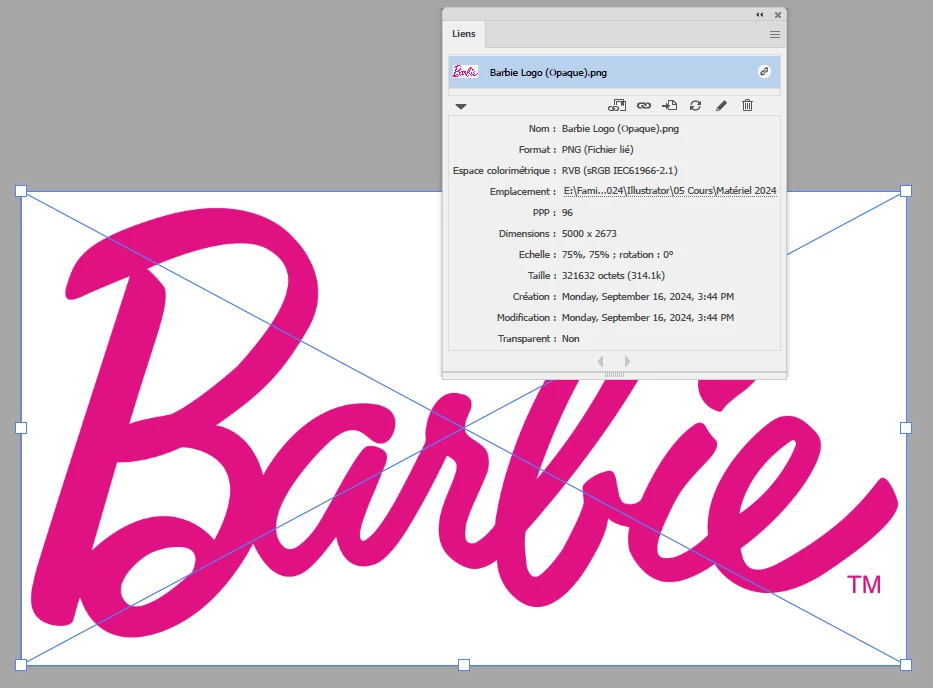933x688 pixels.
Task: Click the Update Link refresh icon
Action: click(x=695, y=105)
